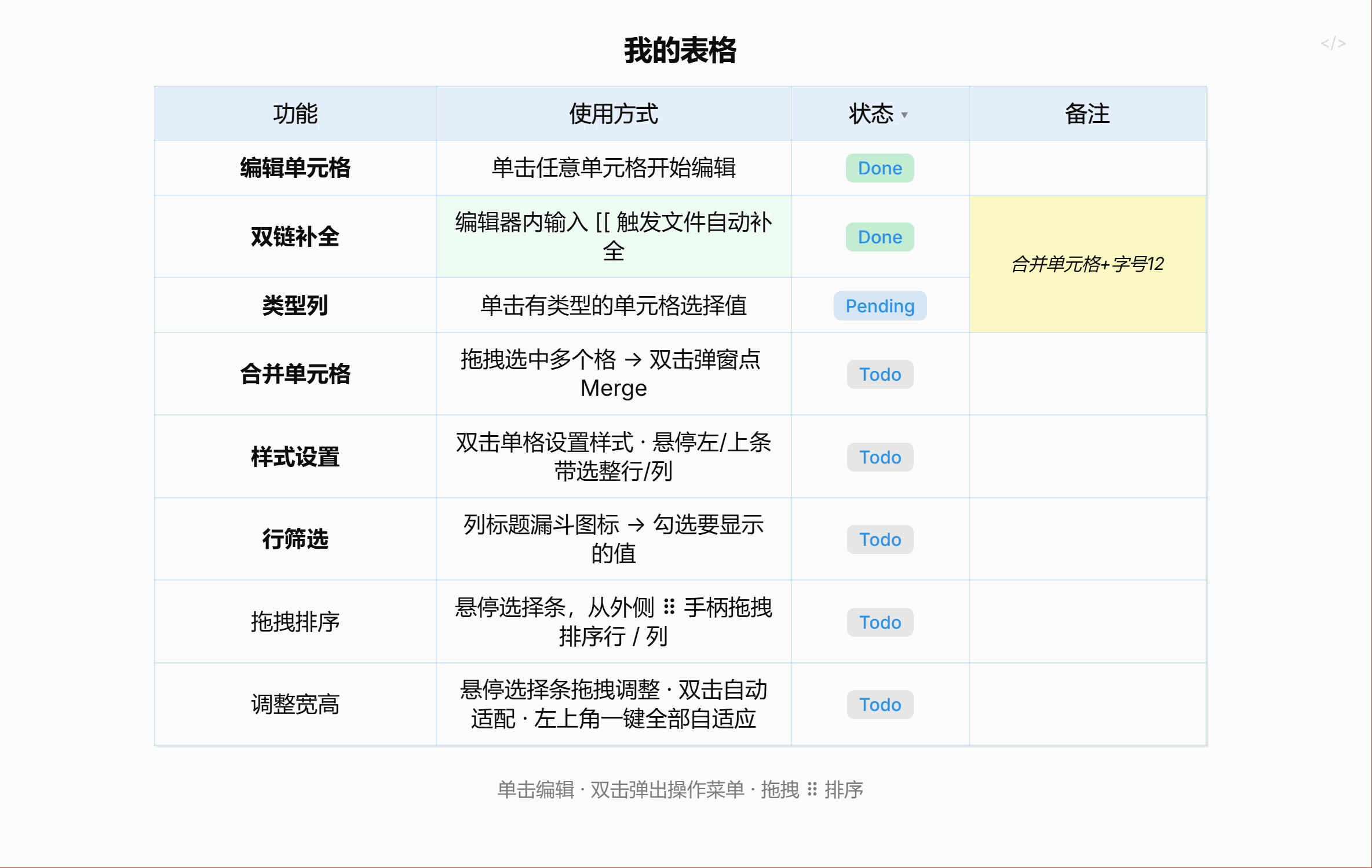The image size is (1372, 868).
Task: Click the 拖拽选中多个格 Merge cell
Action: pos(614,374)
